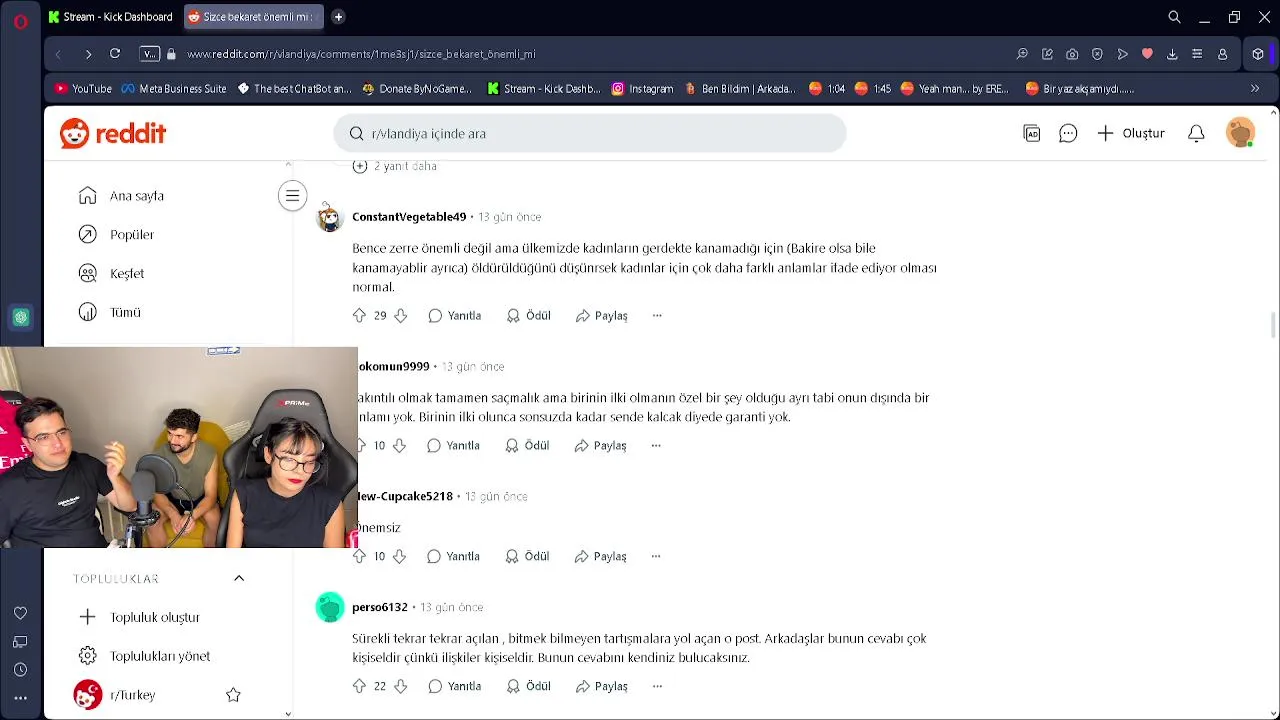Viewport: 1280px width, 720px height.
Task: Open more options on ConstantVegetable49's comment
Action: pyautogui.click(x=657, y=315)
